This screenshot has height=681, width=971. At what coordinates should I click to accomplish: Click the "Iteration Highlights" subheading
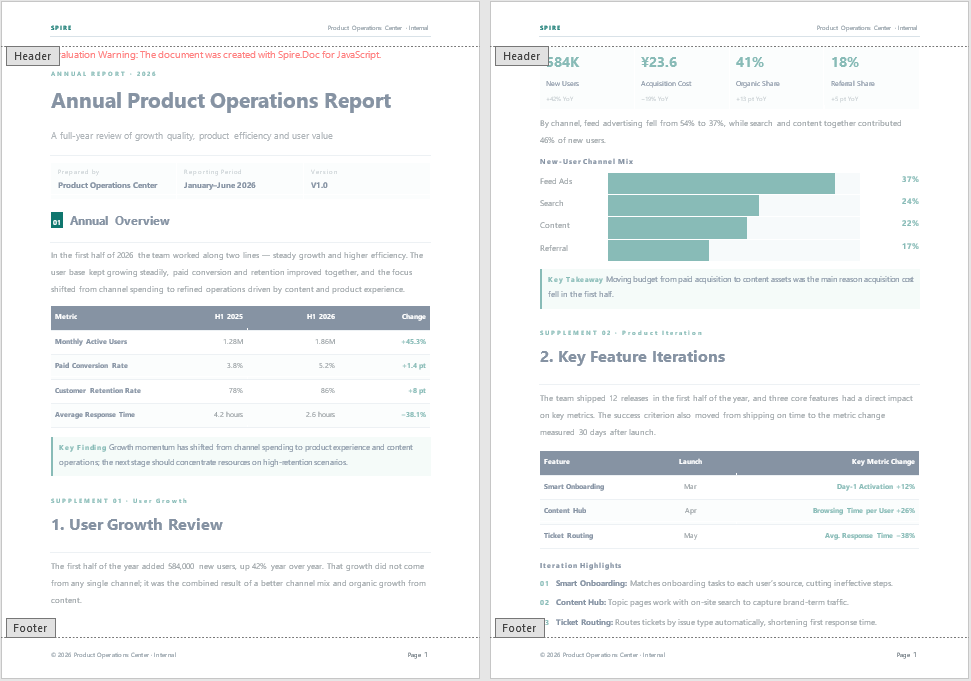[x=580, y=565]
